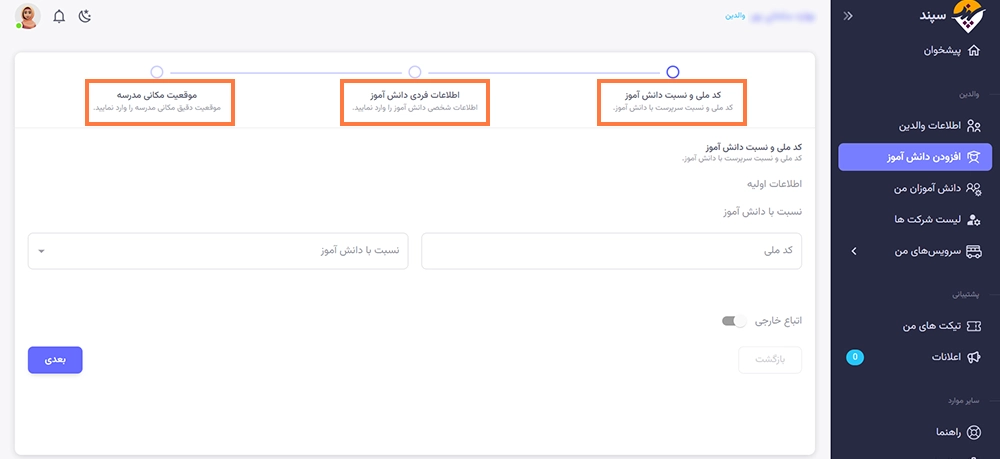1000x459 pixels.
Task: Toggle dark mode moon icon
Action: [x=85, y=16]
